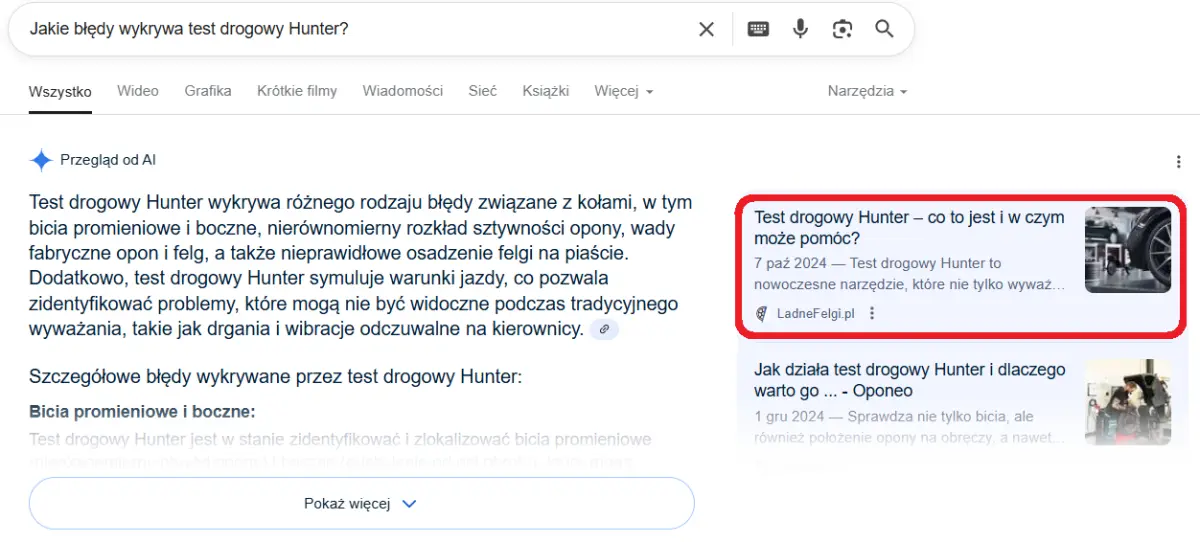This screenshot has height=542, width=1200.
Task: Open the Wiadomości tab
Action: coord(402,91)
